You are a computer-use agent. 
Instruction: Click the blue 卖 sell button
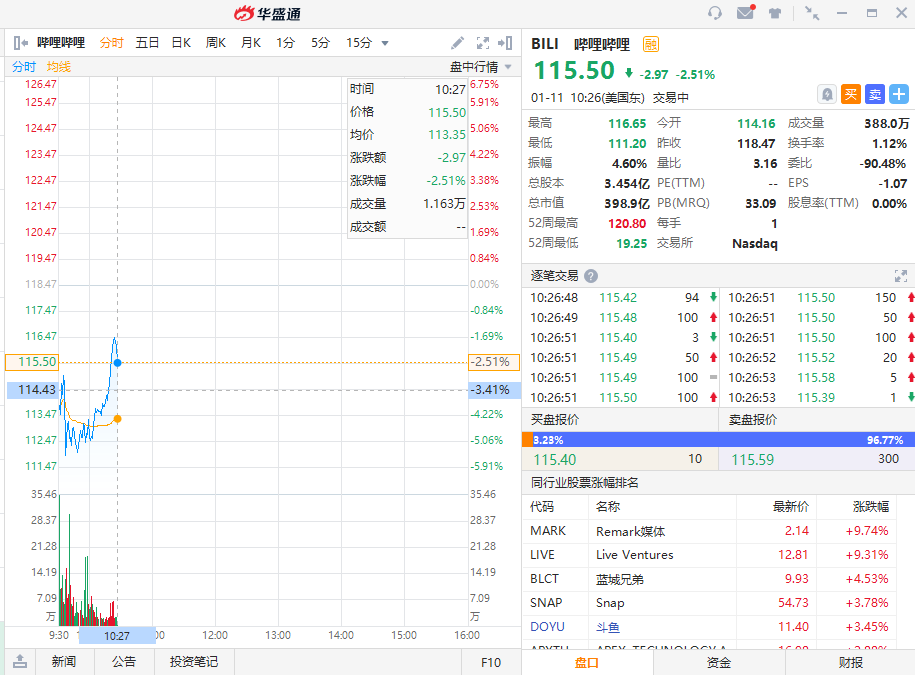tap(875, 94)
